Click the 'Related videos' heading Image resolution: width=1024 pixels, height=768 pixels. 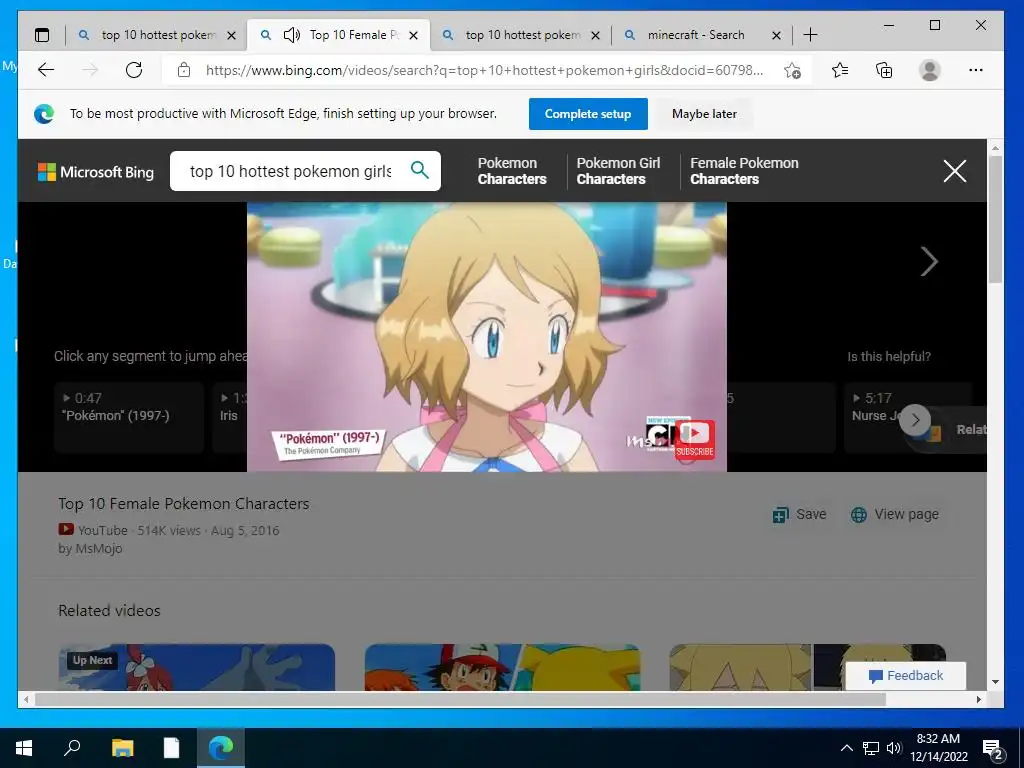point(109,611)
